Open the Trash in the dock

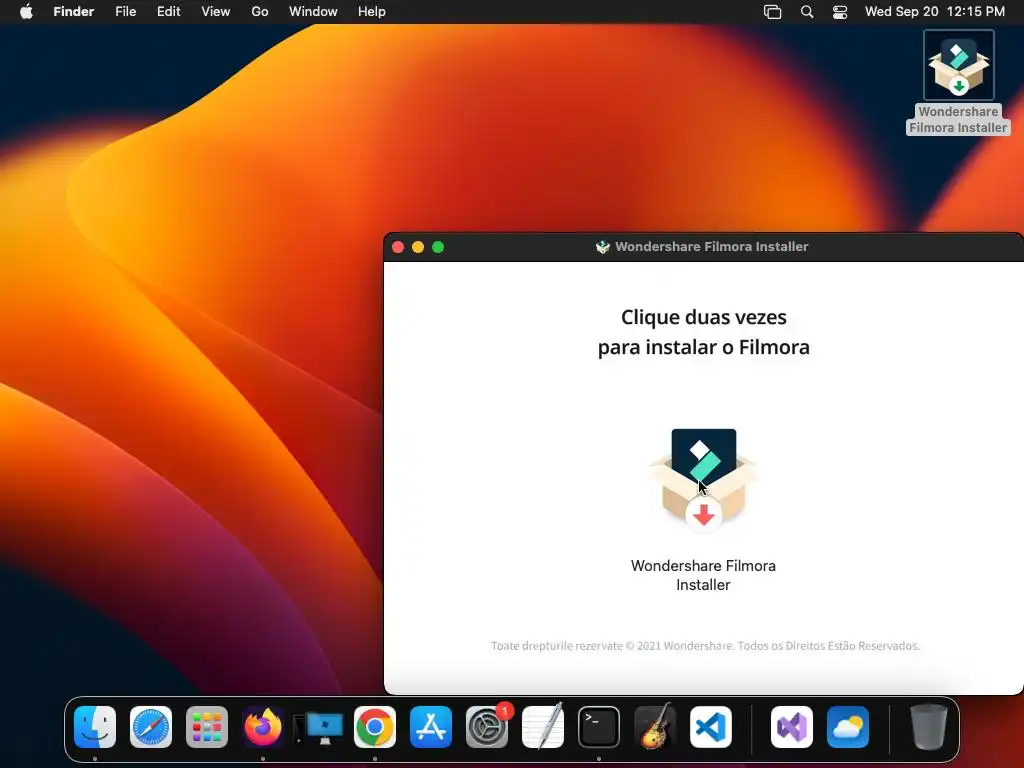pos(929,727)
